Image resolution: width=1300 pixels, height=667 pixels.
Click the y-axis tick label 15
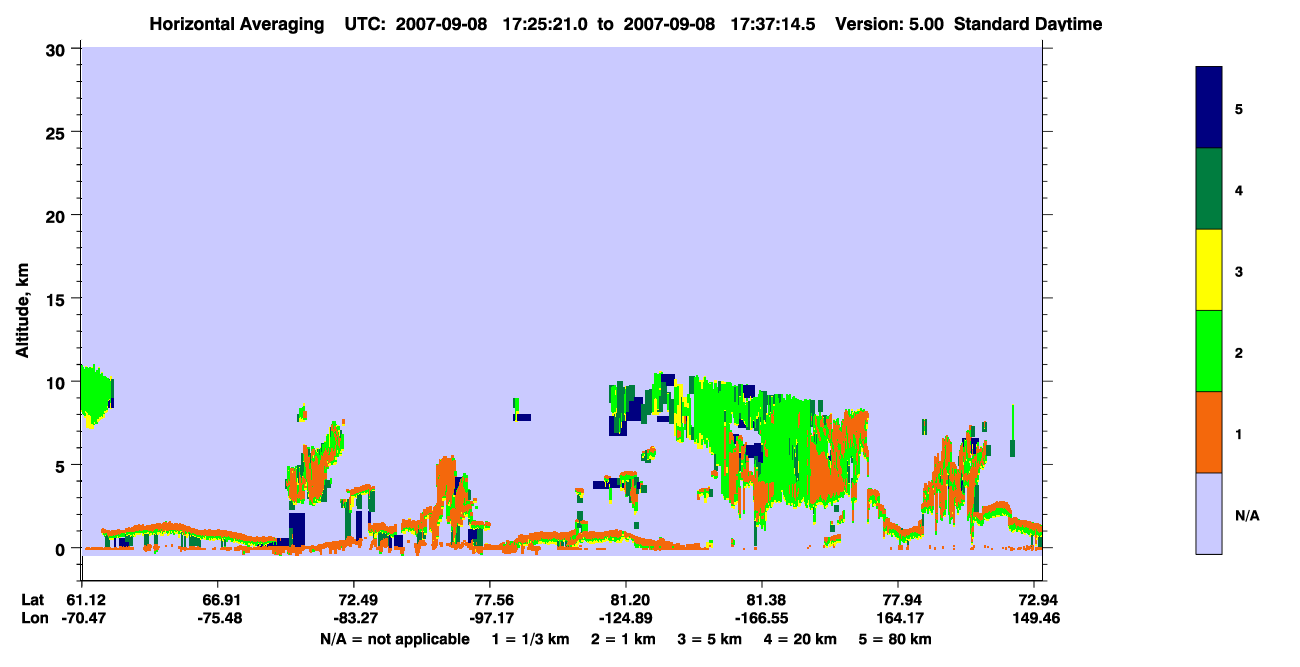tap(58, 299)
